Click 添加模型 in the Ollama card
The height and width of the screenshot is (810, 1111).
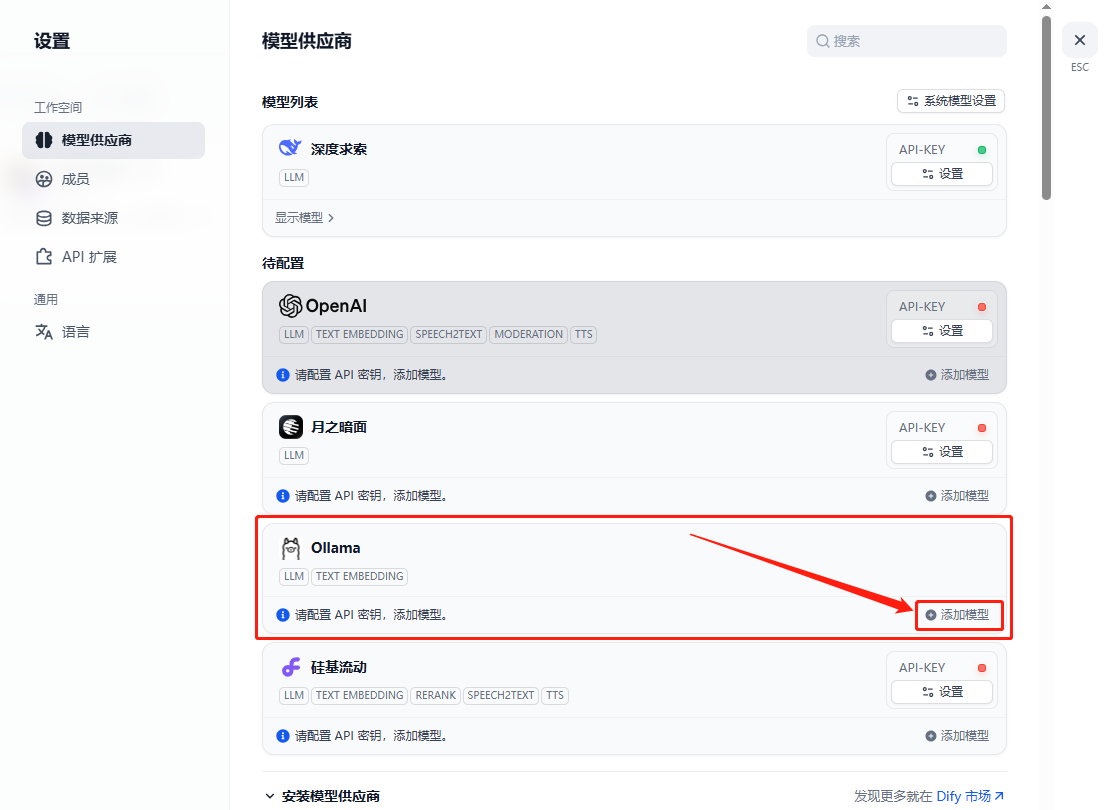click(957, 615)
